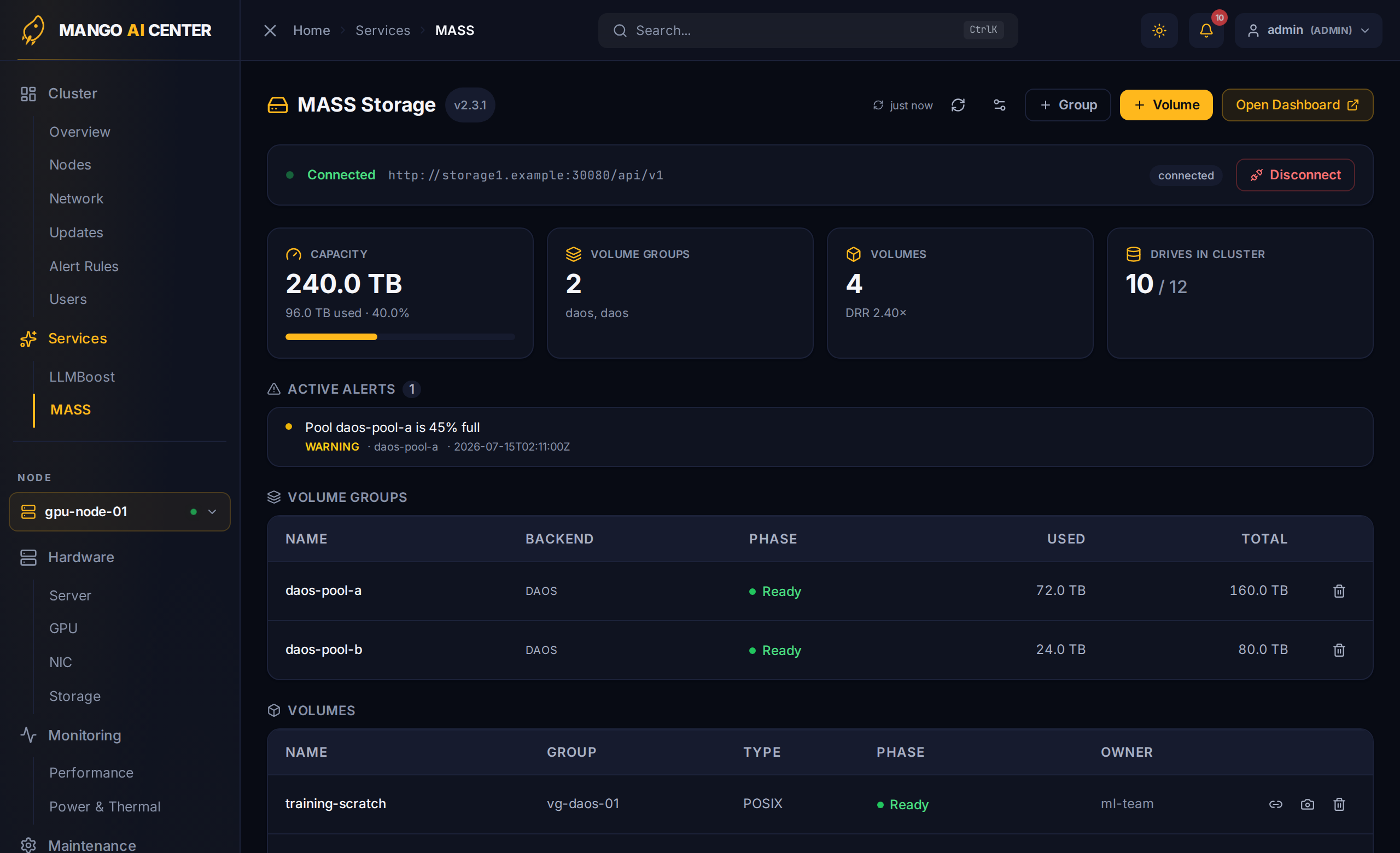1400x853 pixels.
Task: Click the refresh icon in MASS Storage header
Action: (958, 105)
